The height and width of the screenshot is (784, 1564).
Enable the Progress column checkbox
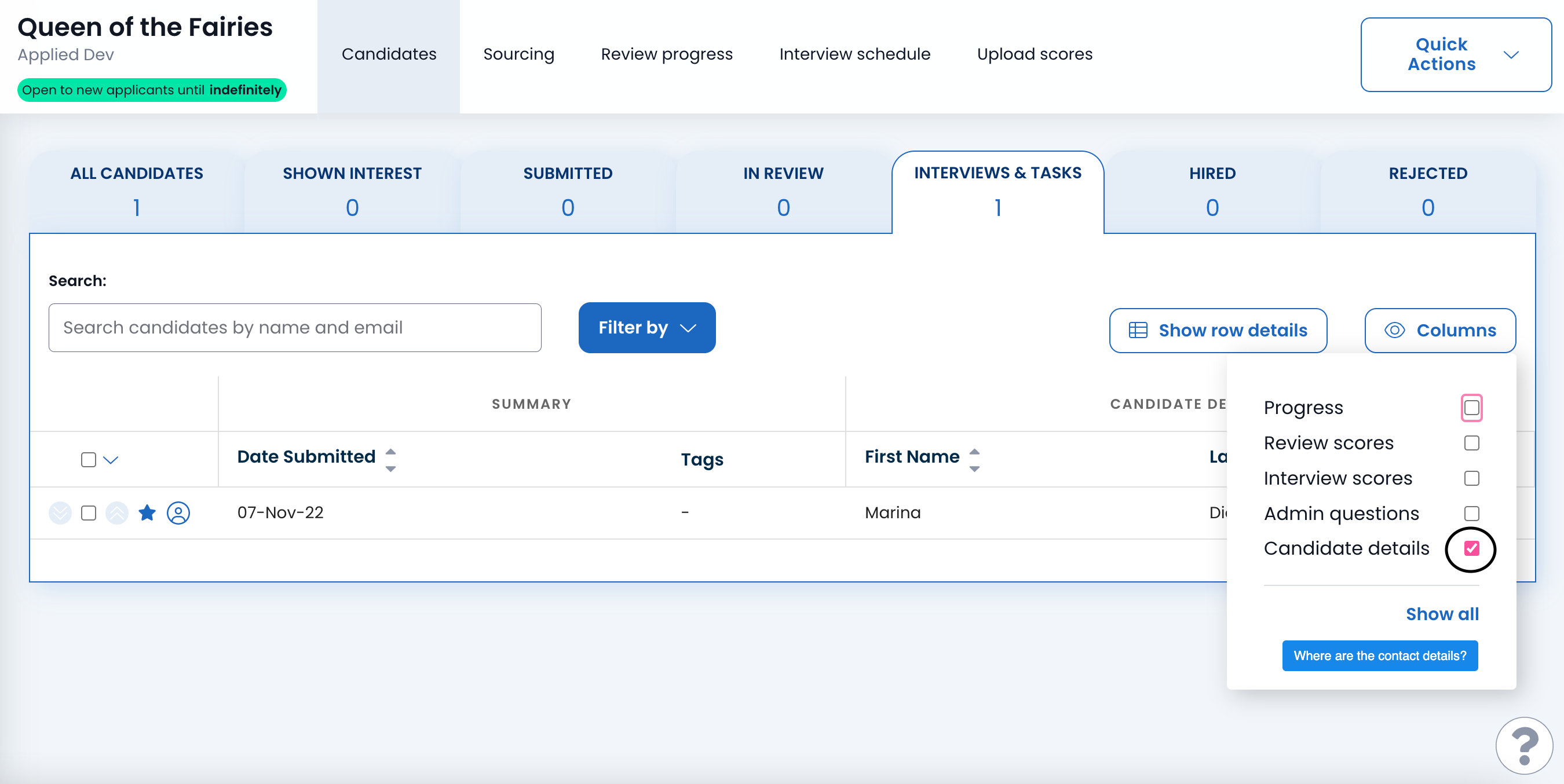[x=1471, y=407]
